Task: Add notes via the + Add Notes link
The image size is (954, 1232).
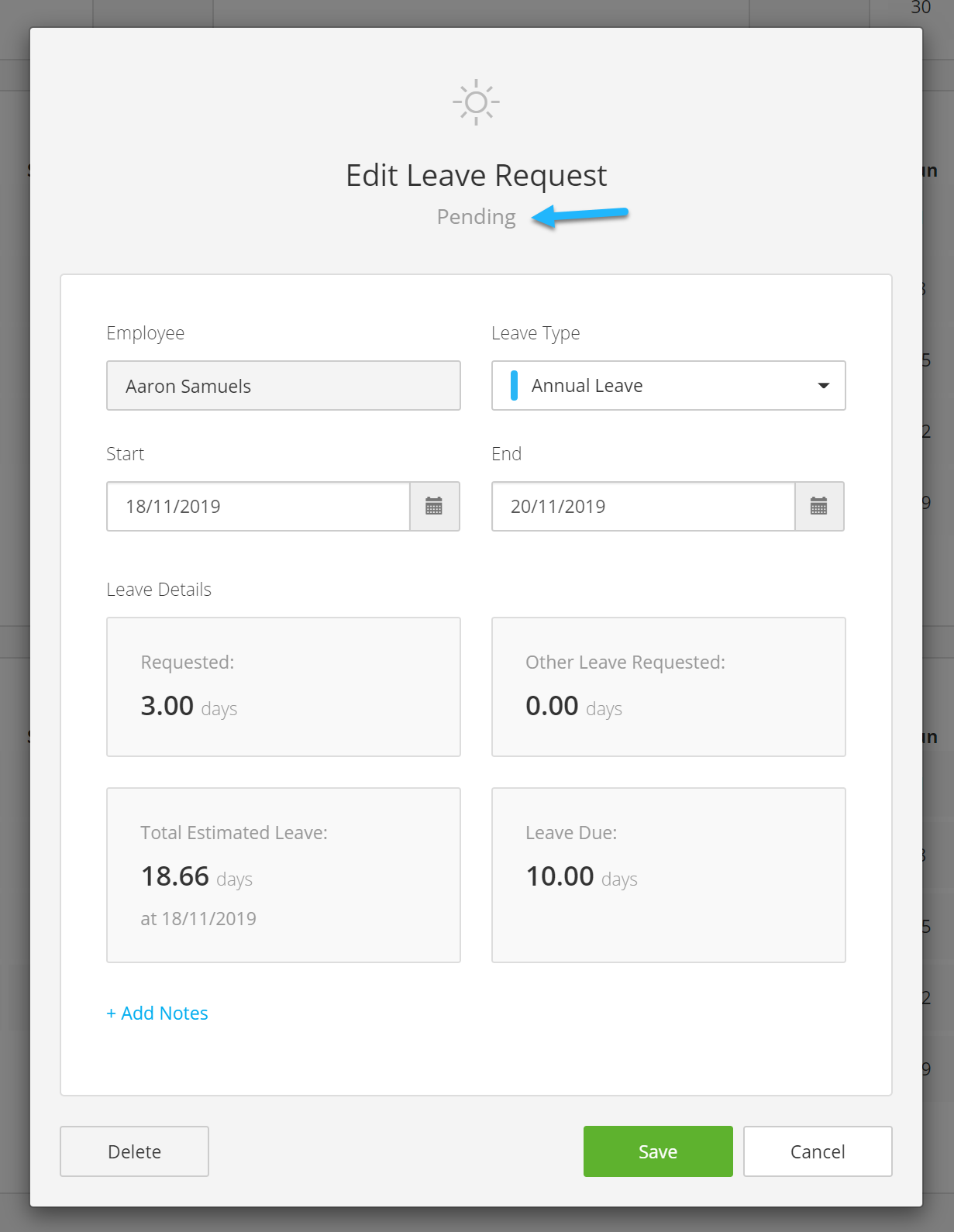Action: click(x=157, y=1013)
